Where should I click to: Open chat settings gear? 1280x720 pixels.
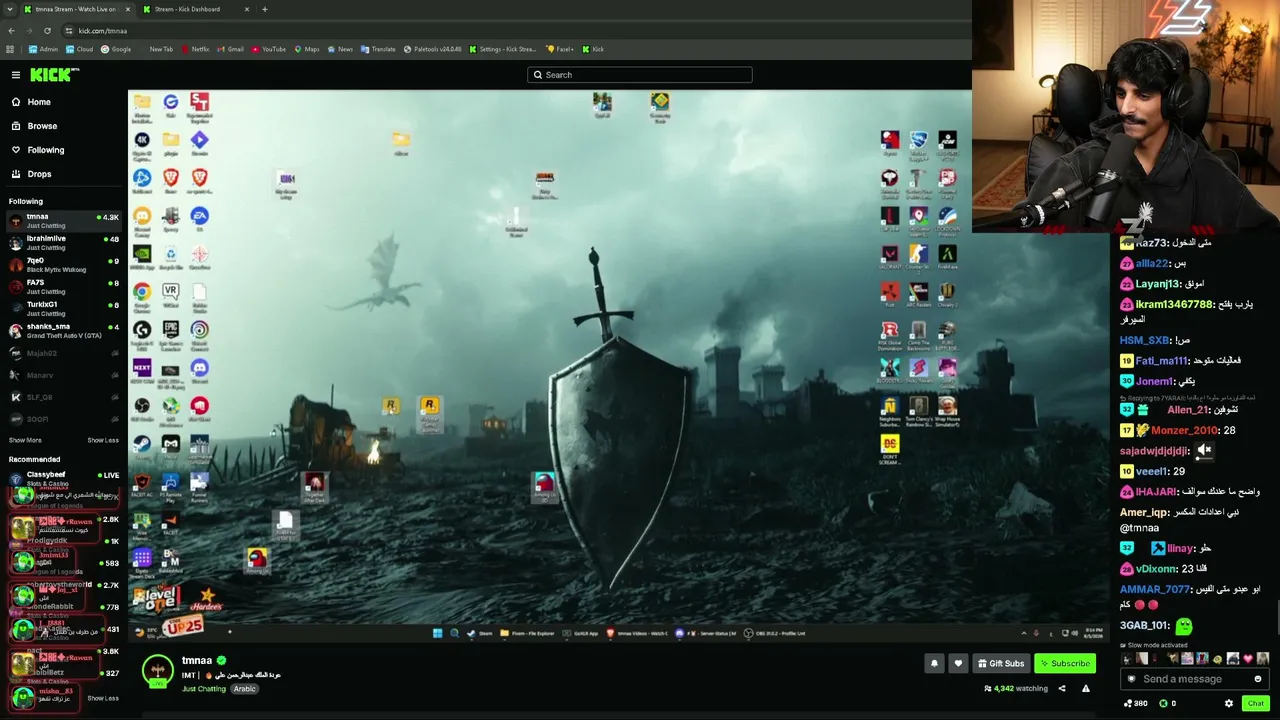pyautogui.click(x=1229, y=704)
